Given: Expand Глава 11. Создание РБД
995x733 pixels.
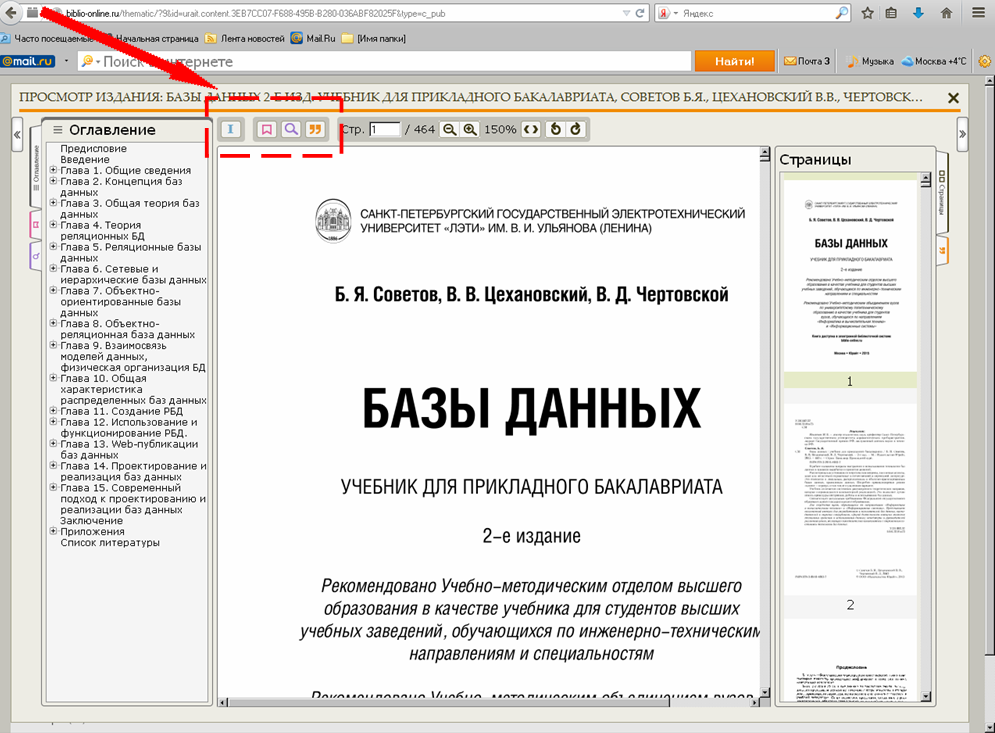Looking at the screenshot, I should point(54,411).
